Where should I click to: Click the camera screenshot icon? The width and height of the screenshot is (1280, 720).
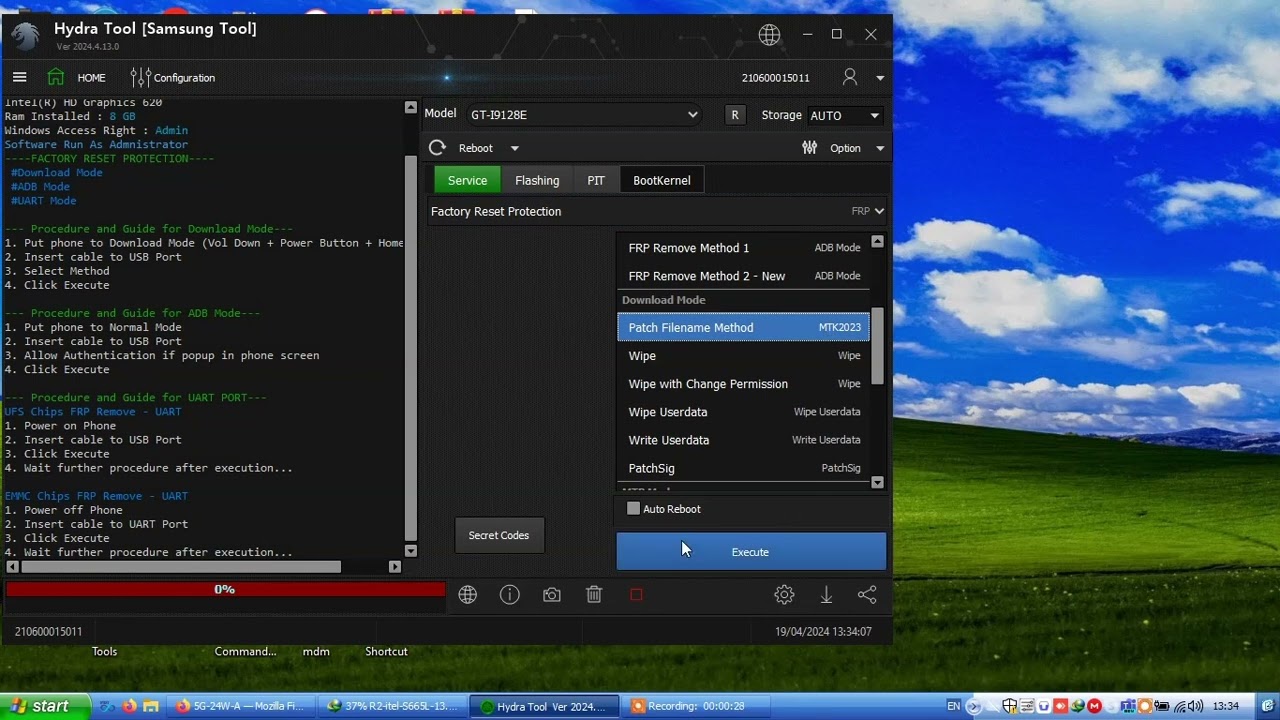[552, 595]
